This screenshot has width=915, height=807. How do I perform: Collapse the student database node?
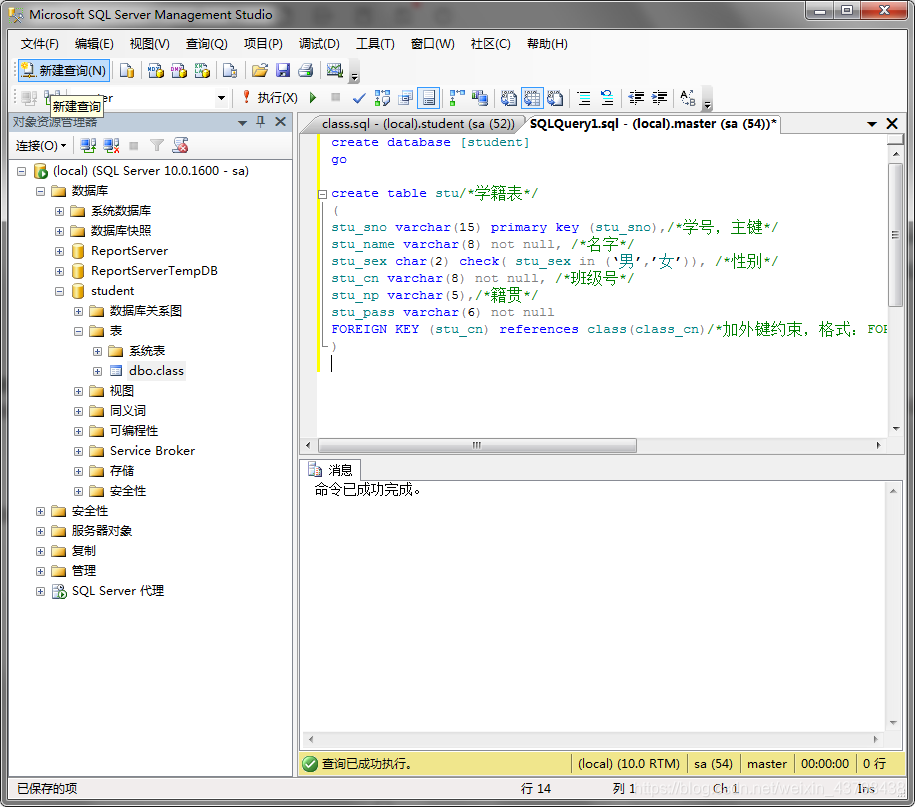pos(60,291)
